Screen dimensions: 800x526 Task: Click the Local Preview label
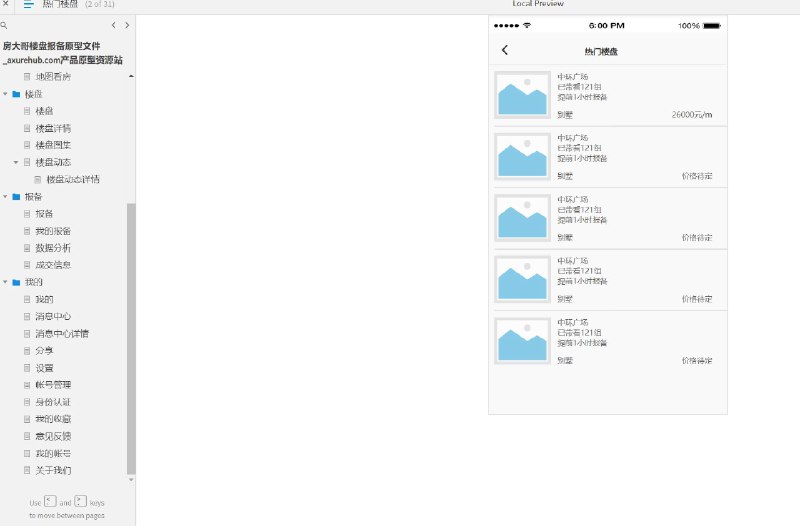pos(538,4)
